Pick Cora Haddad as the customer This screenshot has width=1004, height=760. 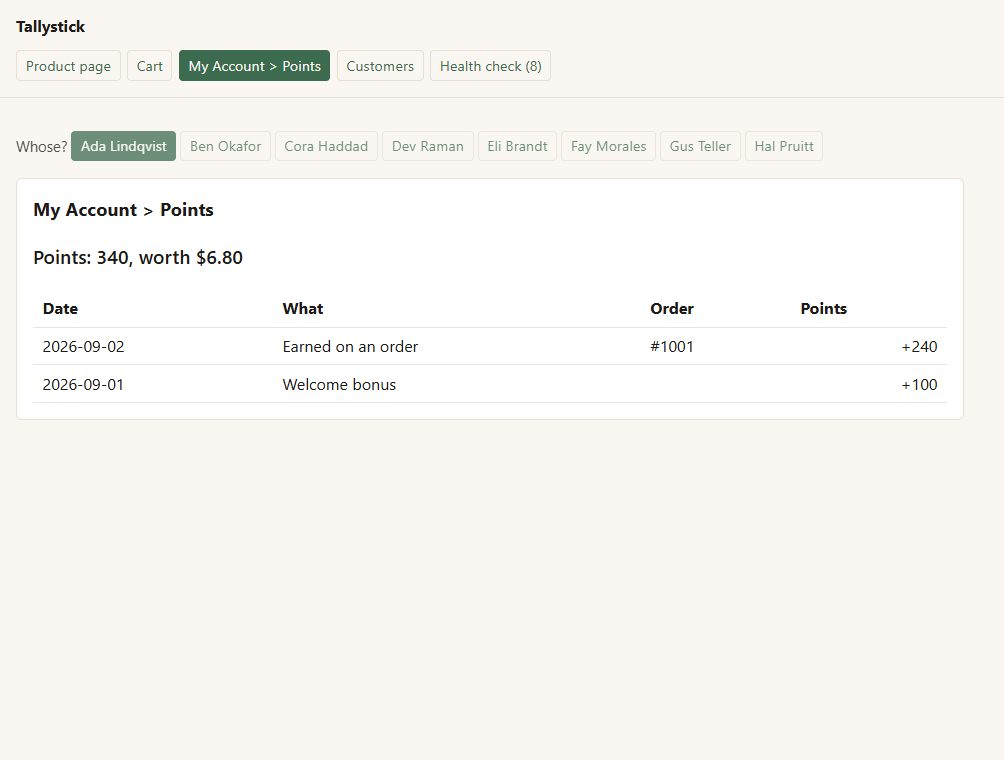click(x=326, y=146)
